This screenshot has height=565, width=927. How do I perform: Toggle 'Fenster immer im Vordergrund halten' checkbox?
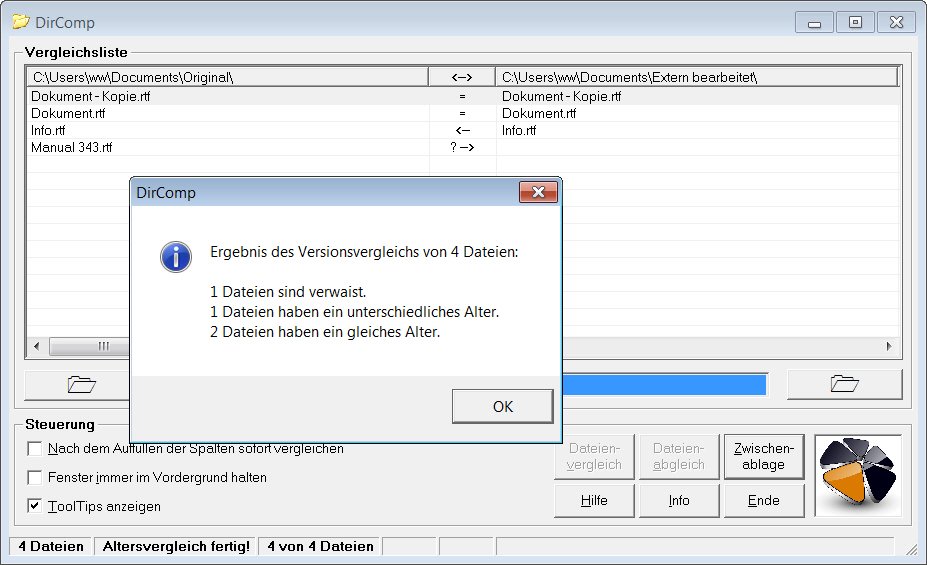(x=35, y=478)
